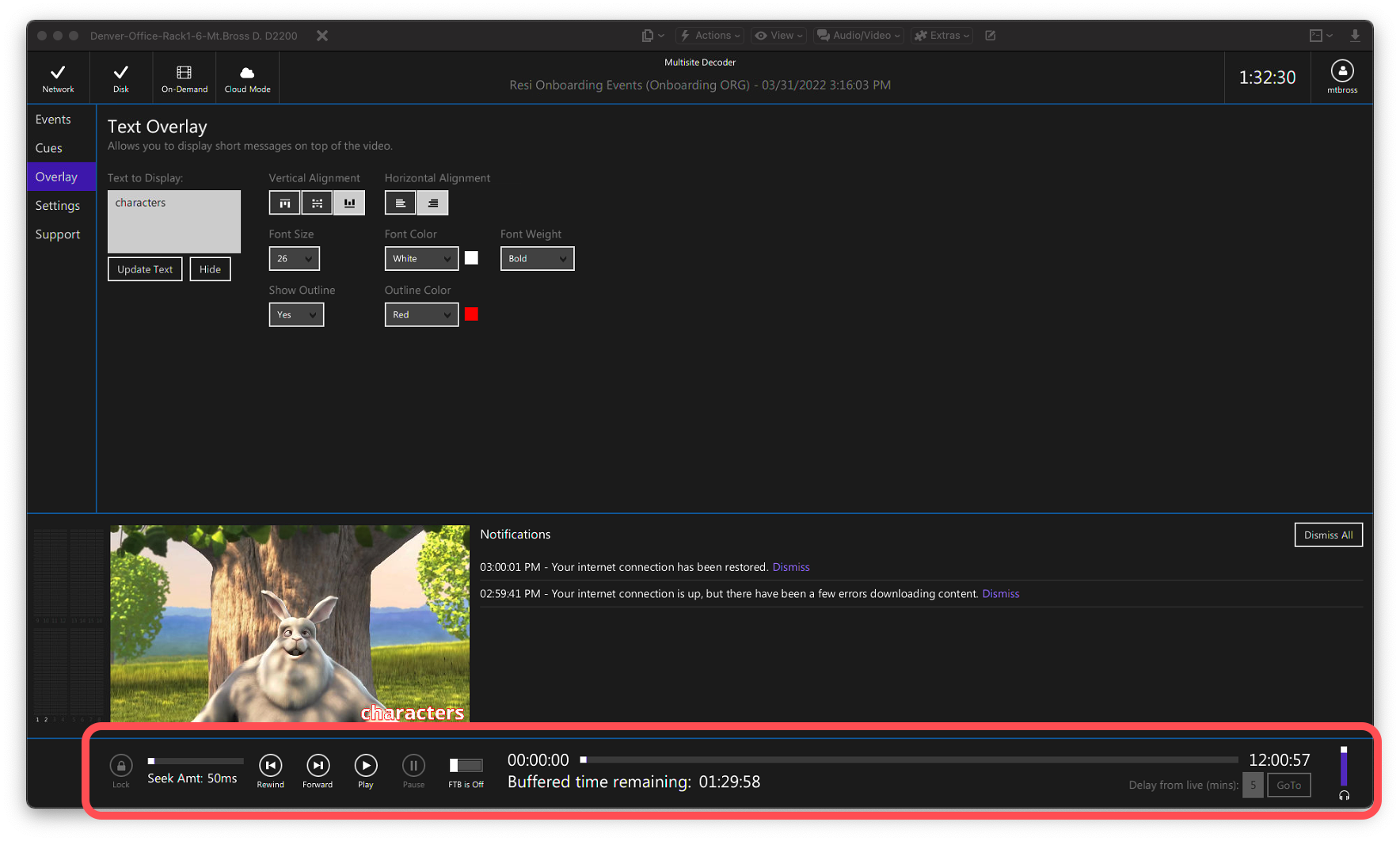1400x841 pixels.
Task: Click the headphones icon below volume bar
Action: click(x=1344, y=795)
